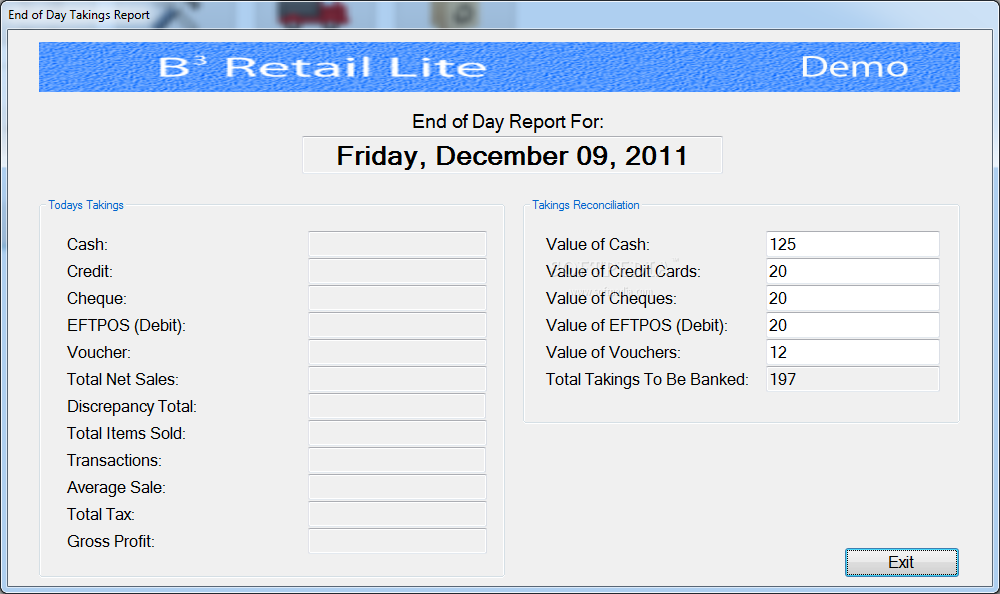The width and height of the screenshot is (1000, 594).
Task: Click the 'Discrepancy Total:' label
Action: (132, 406)
